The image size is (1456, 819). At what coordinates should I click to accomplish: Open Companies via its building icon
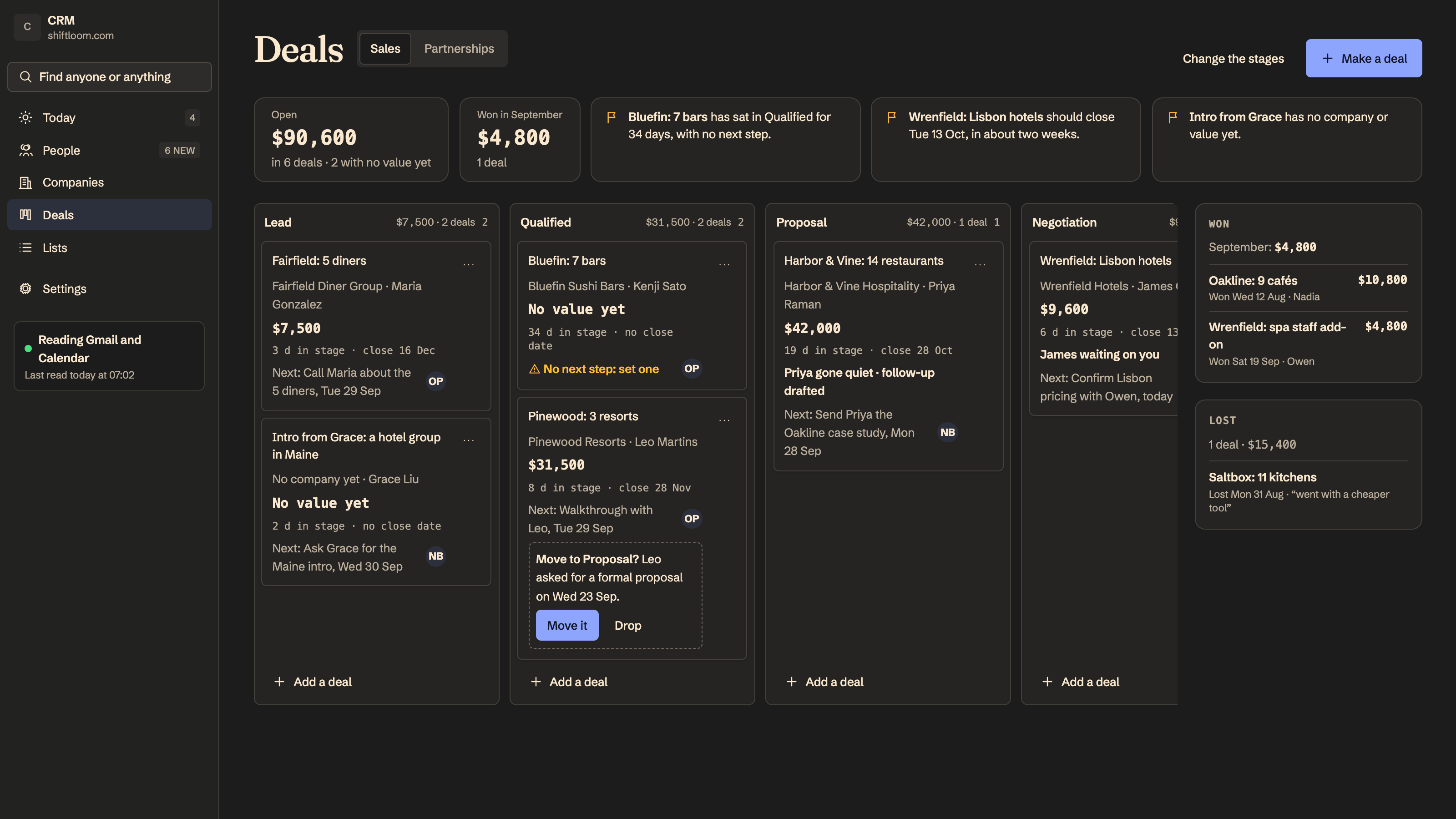pos(25,182)
